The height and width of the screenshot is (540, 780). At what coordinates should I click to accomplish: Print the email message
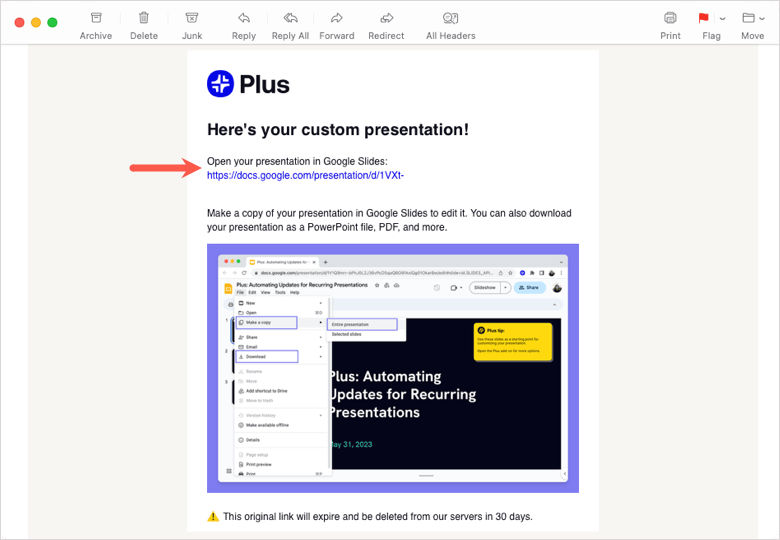pos(670,26)
